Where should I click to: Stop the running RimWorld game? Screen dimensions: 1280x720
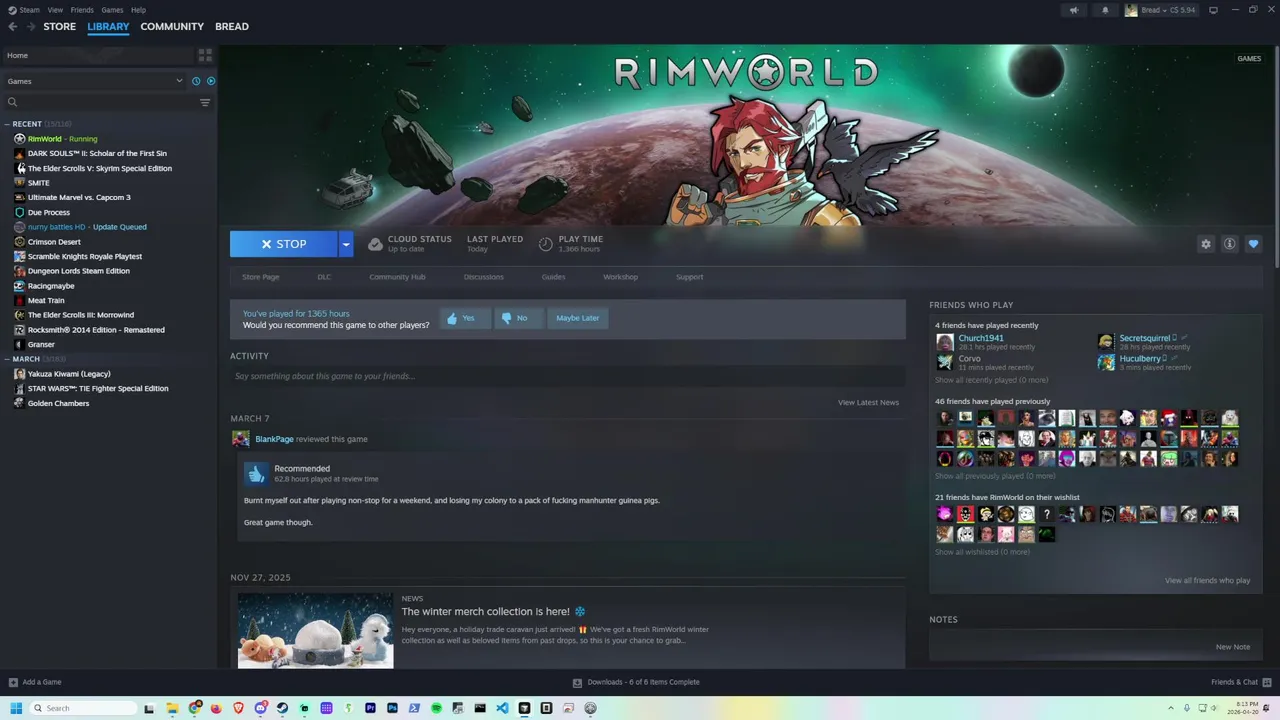(284, 244)
